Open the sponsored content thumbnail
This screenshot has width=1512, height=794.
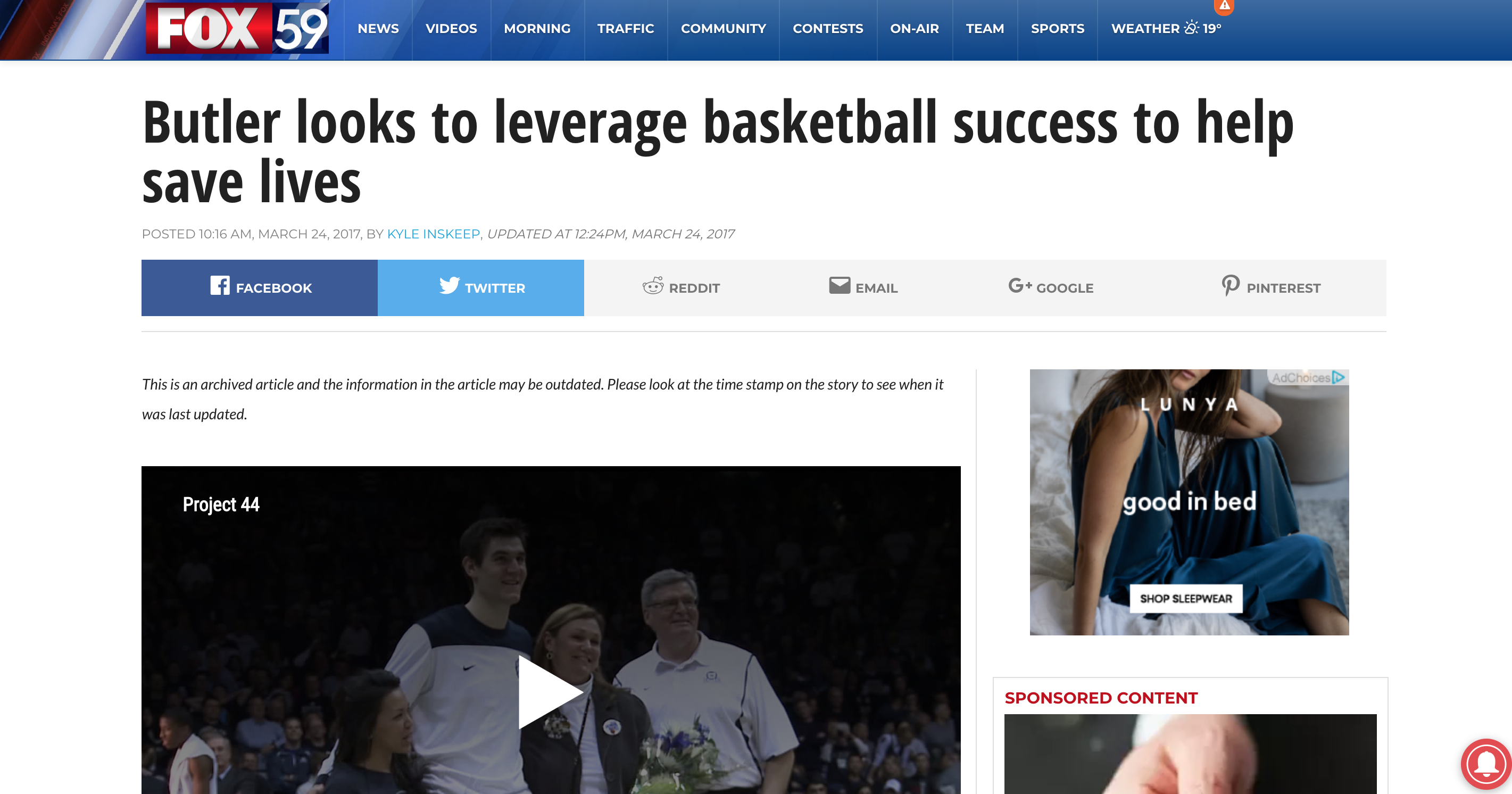pyautogui.click(x=1190, y=754)
